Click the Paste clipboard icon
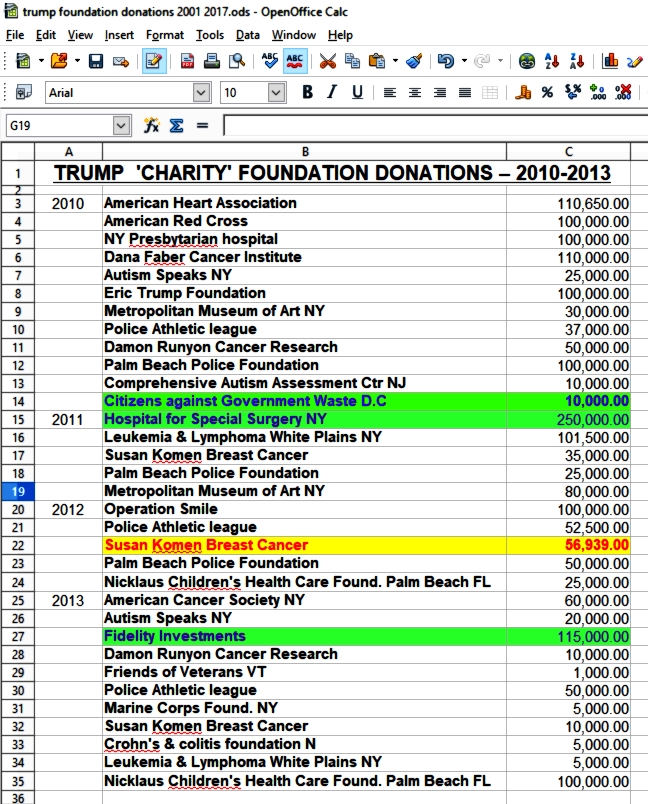Viewport: 648px width, 804px height. [x=377, y=62]
